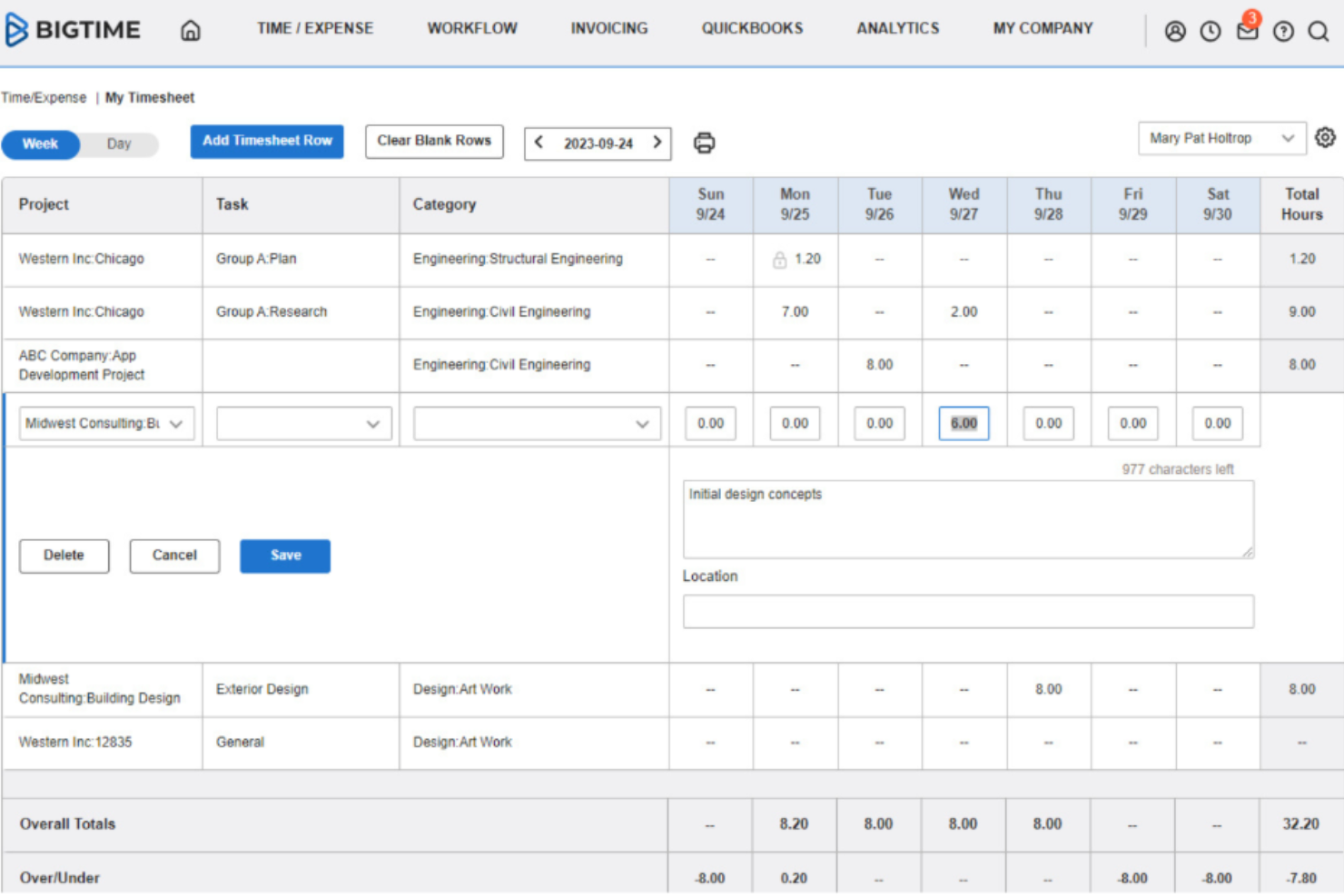Click the 32.20 overall total hours

tap(1300, 824)
